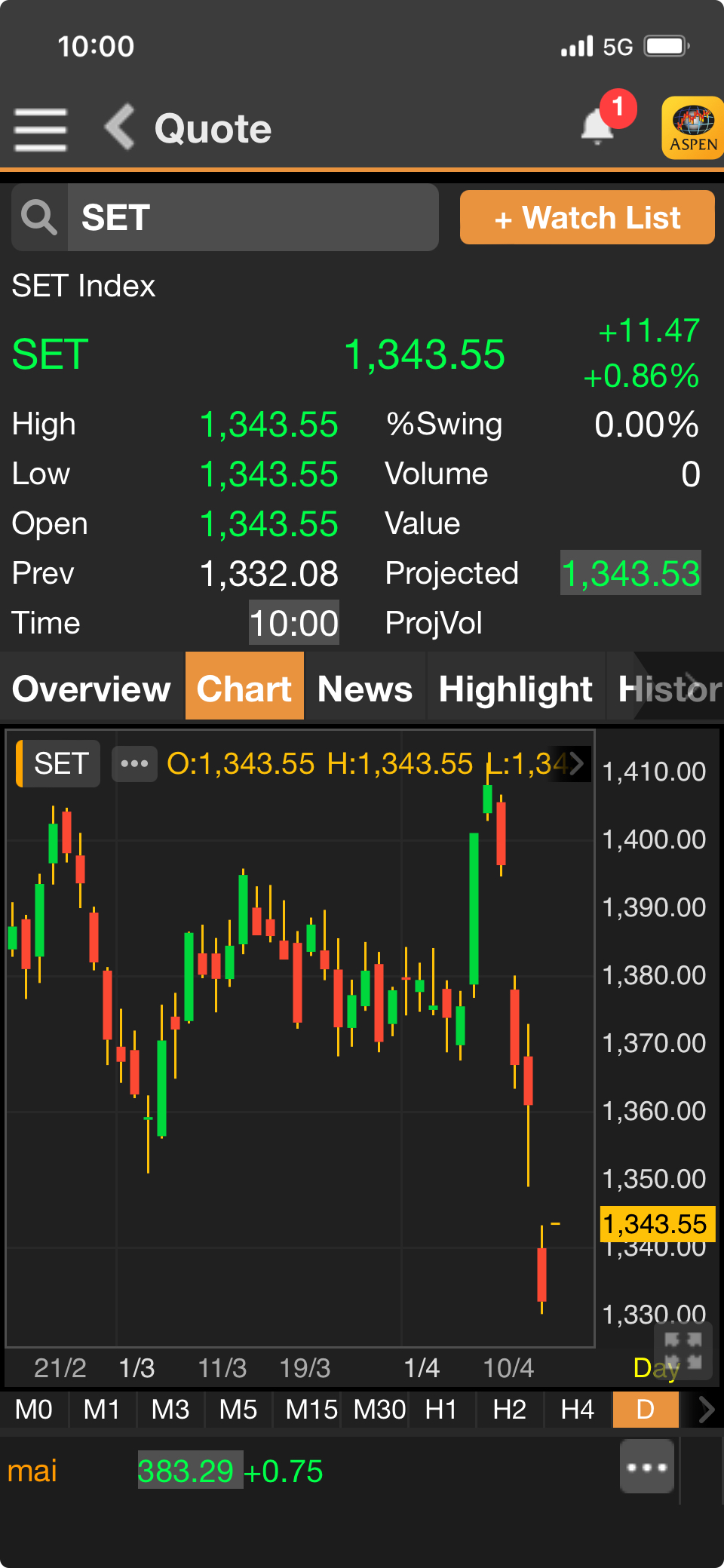Tap the ASPEN logo icon
The image size is (724, 1568).
coord(692,127)
